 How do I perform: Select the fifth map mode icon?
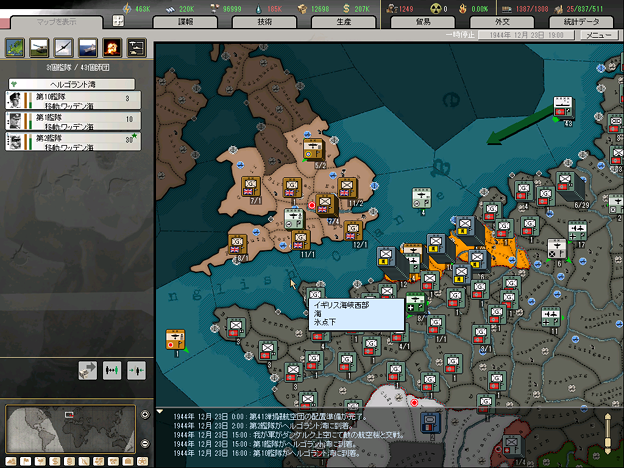[x=69, y=461]
